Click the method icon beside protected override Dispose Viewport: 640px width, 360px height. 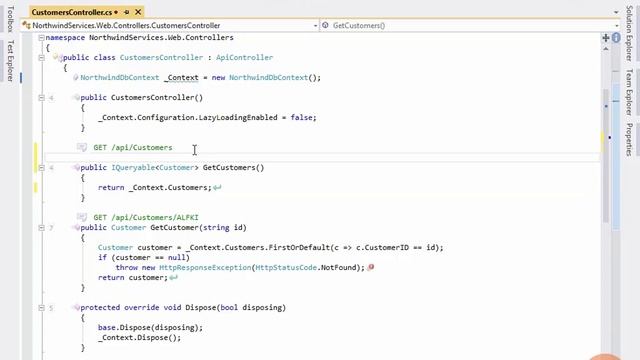coord(76,307)
